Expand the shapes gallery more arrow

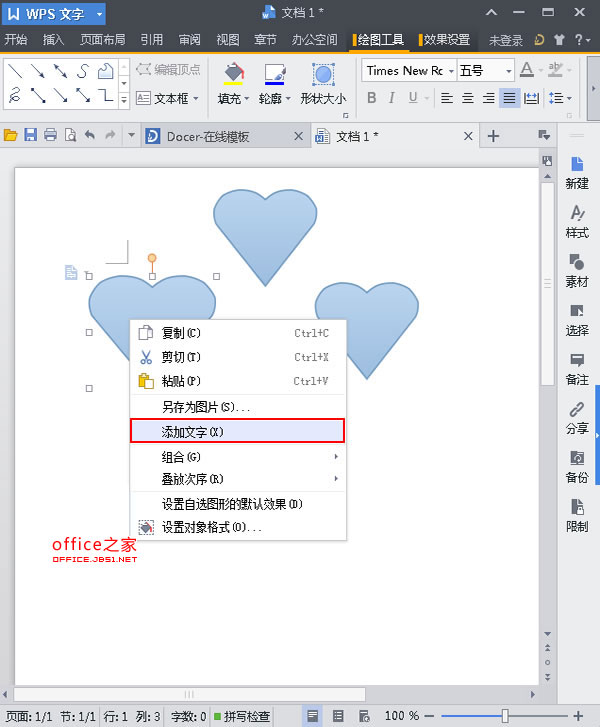click(124, 99)
